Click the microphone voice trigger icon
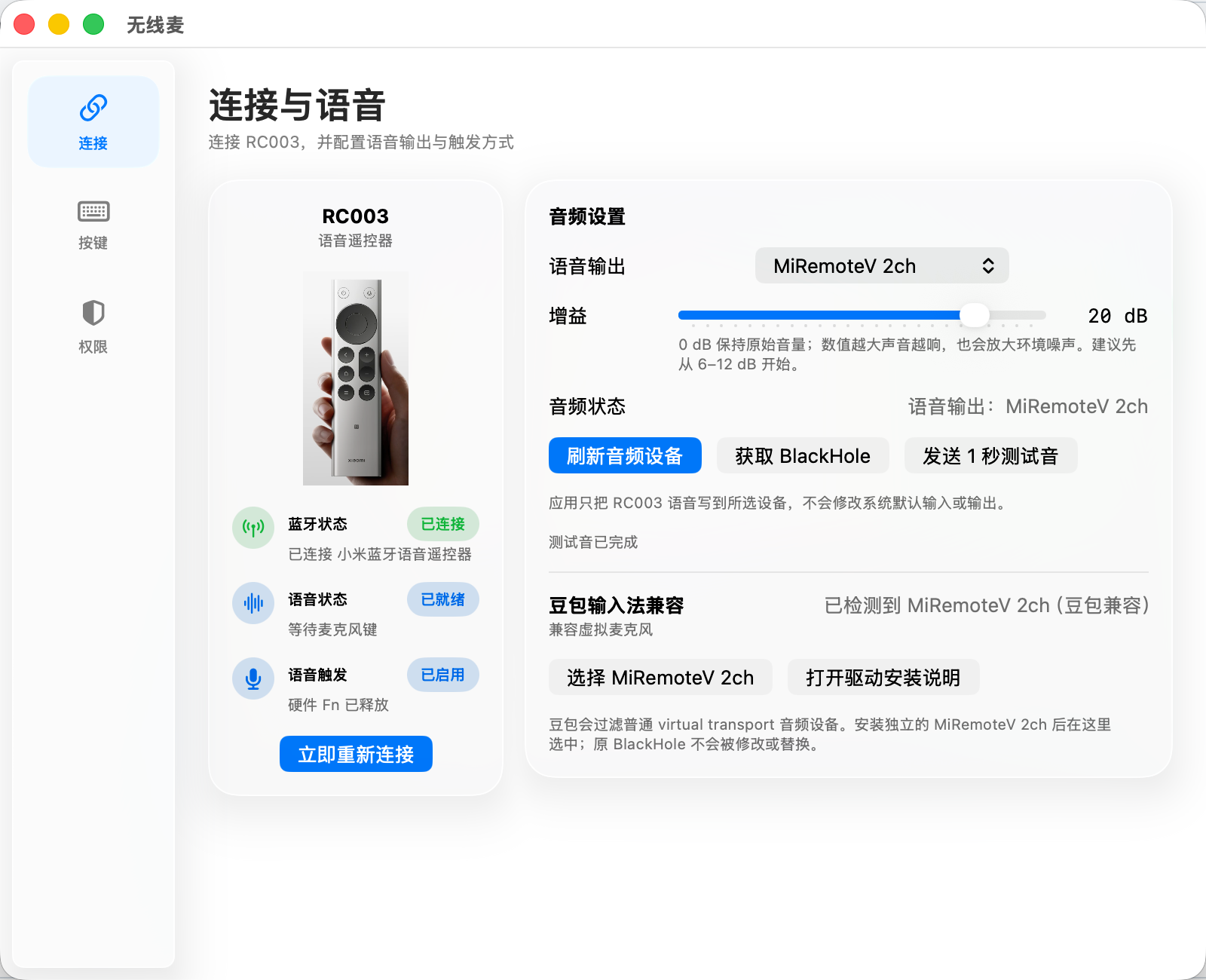 (x=253, y=678)
